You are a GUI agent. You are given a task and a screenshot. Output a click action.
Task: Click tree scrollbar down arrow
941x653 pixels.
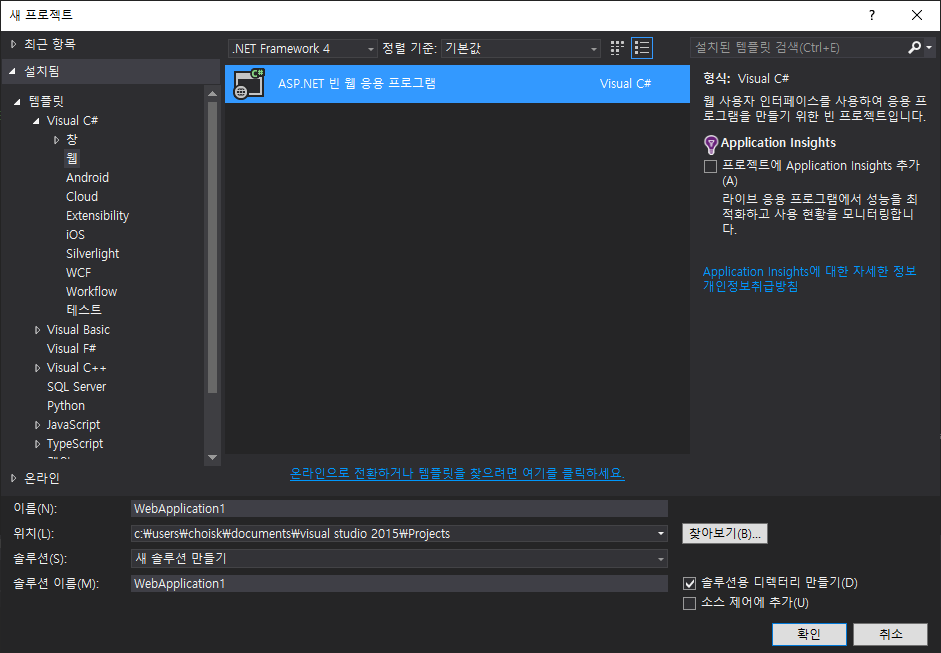(x=212, y=457)
